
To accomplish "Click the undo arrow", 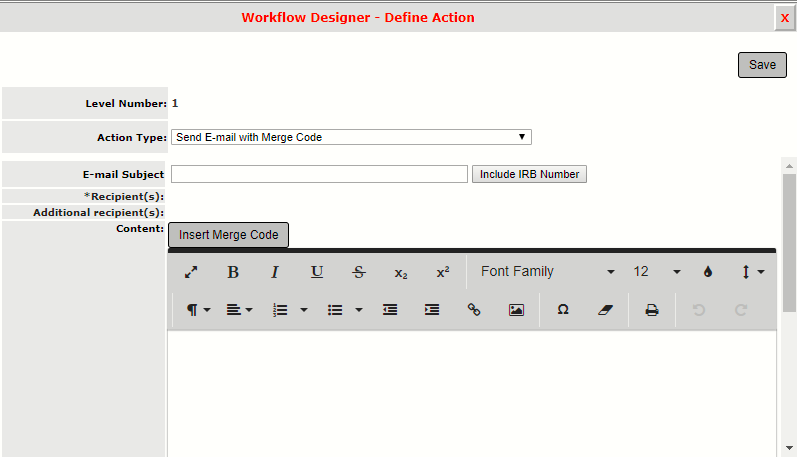I will coord(699,310).
